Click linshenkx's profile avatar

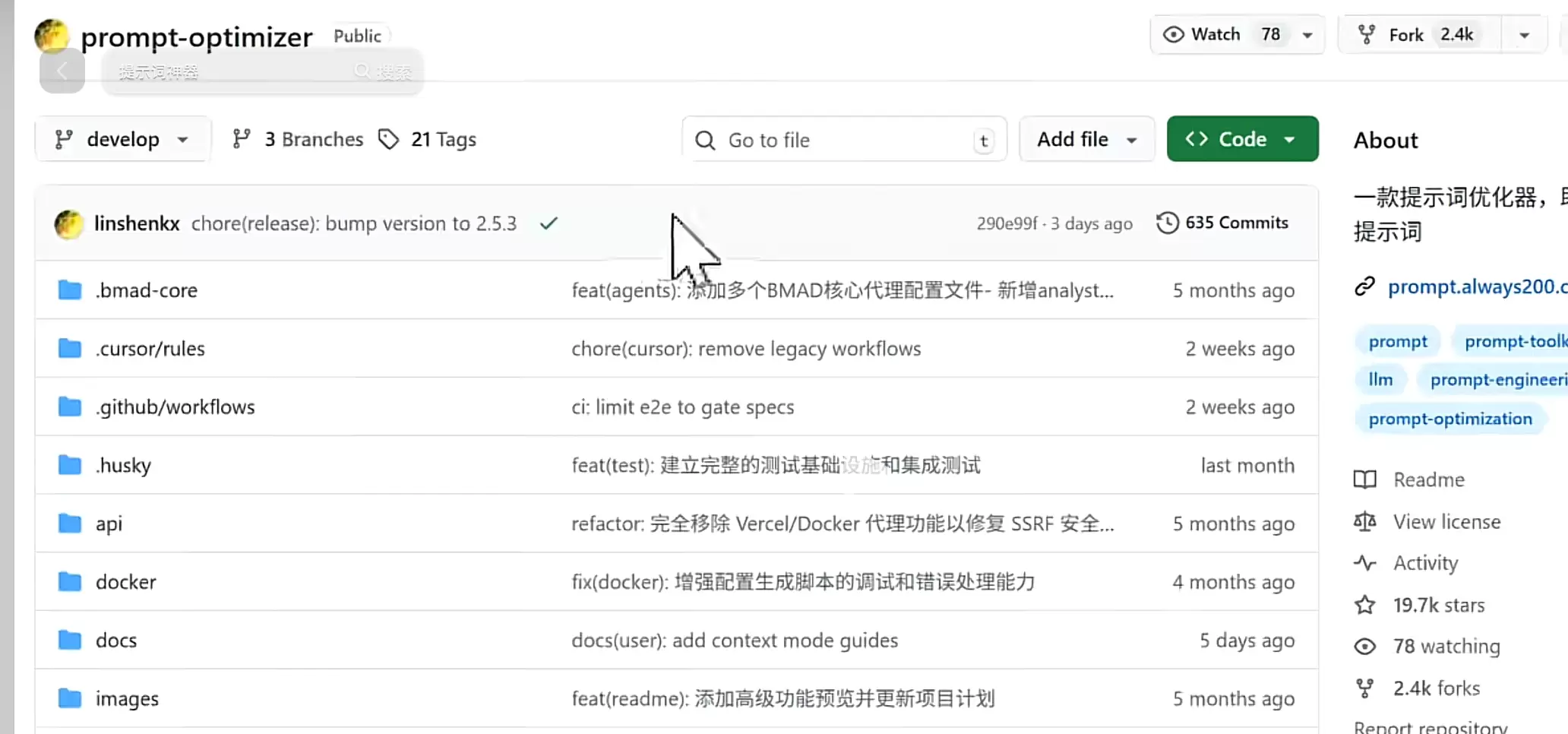pyautogui.click(x=69, y=223)
